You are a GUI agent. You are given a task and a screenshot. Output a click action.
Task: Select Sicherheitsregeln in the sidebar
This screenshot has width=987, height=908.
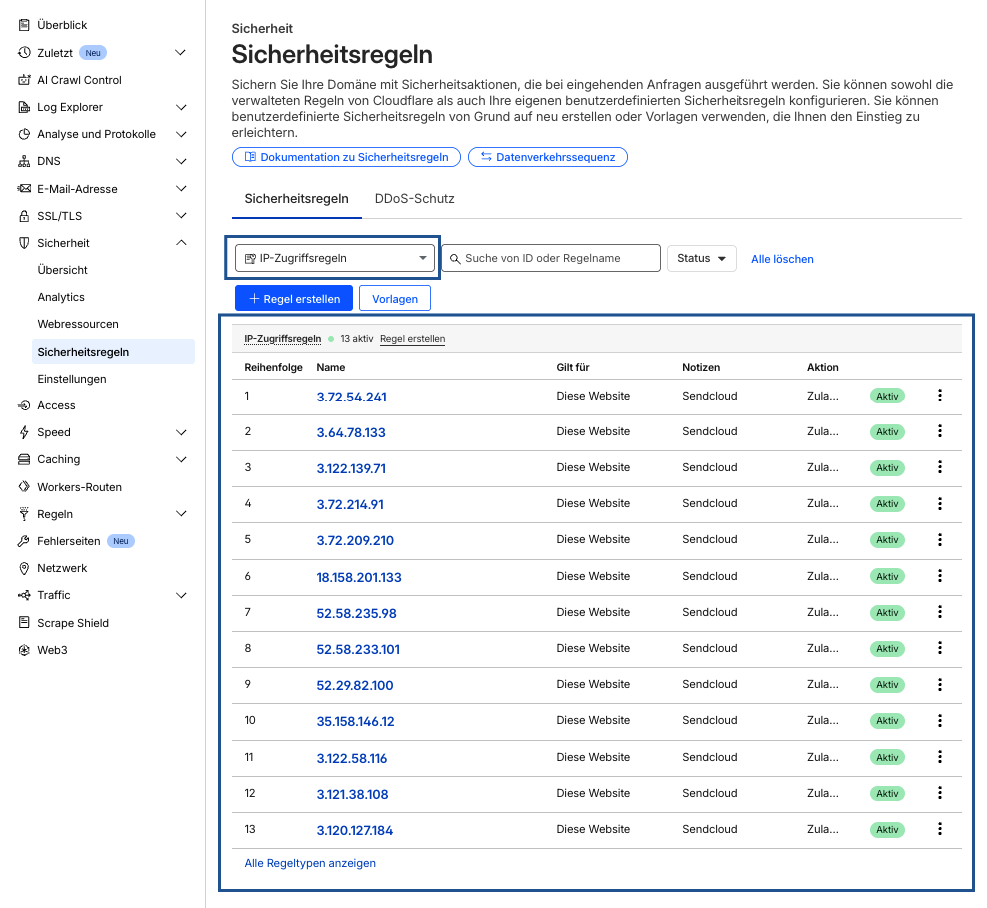(113, 352)
